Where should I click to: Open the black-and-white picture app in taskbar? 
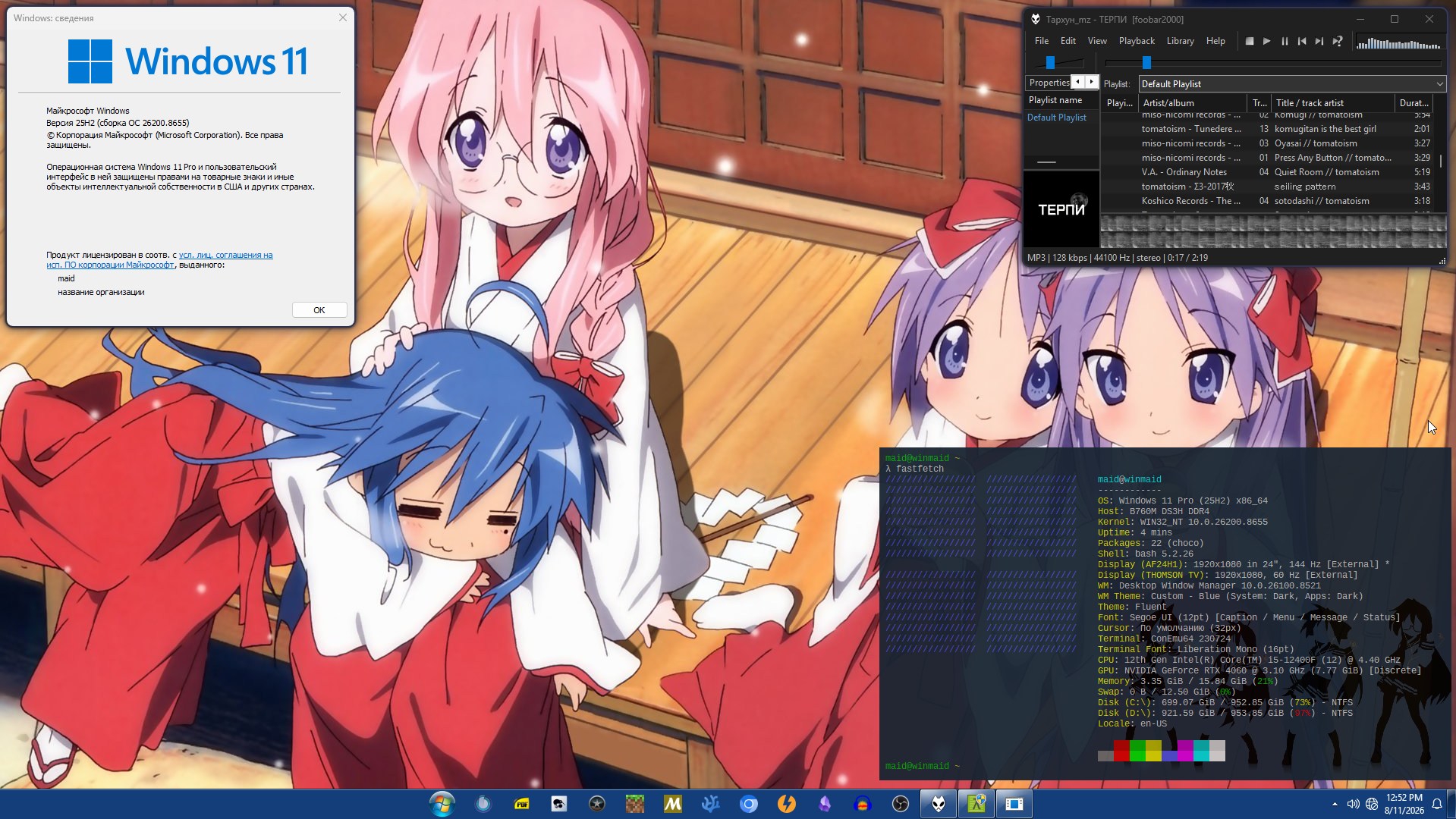click(x=559, y=804)
